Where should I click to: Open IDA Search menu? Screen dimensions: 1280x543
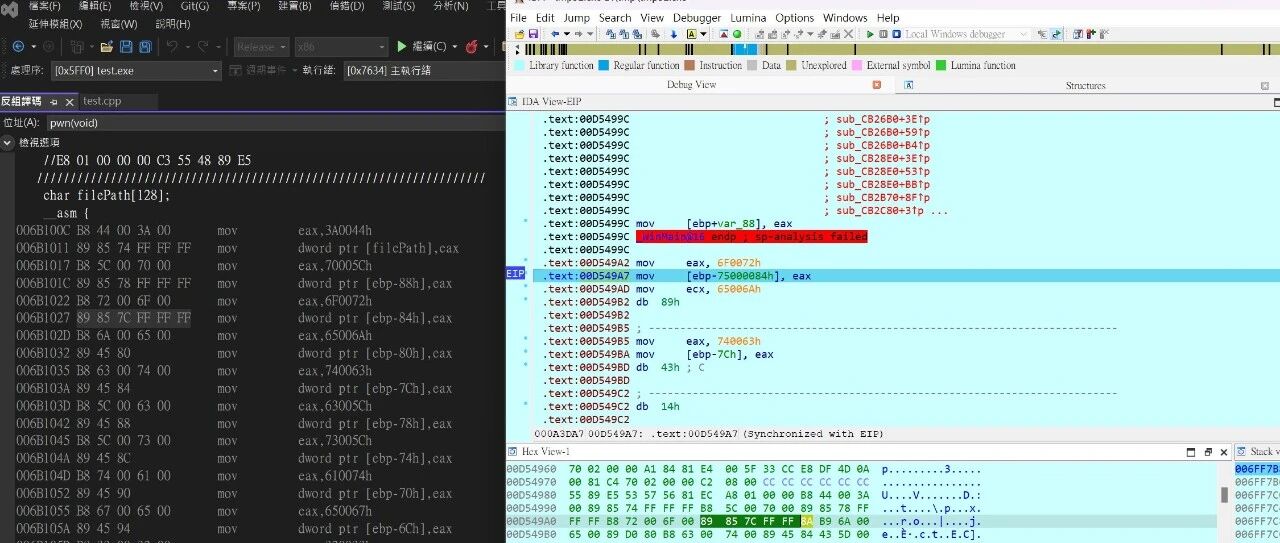pos(615,18)
